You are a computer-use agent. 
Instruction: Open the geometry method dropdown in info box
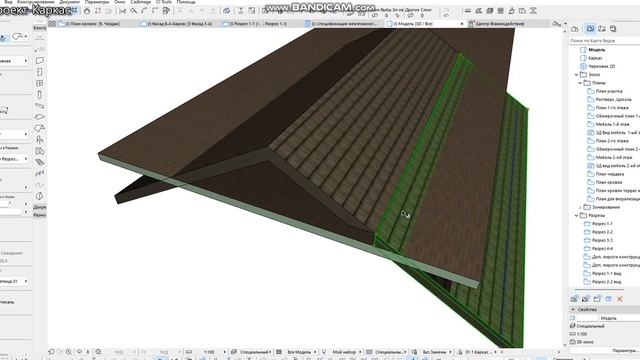point(20,37)
